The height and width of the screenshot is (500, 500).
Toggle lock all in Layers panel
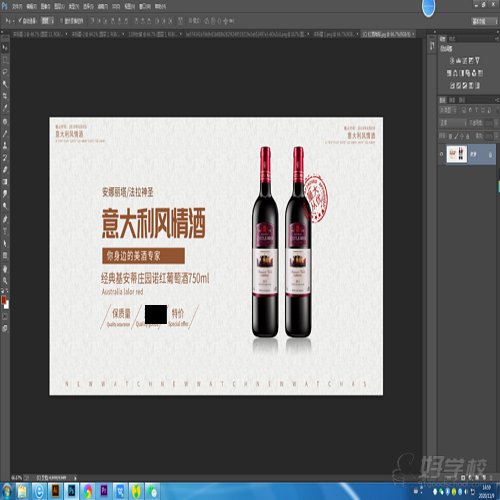tap(467, 136)
